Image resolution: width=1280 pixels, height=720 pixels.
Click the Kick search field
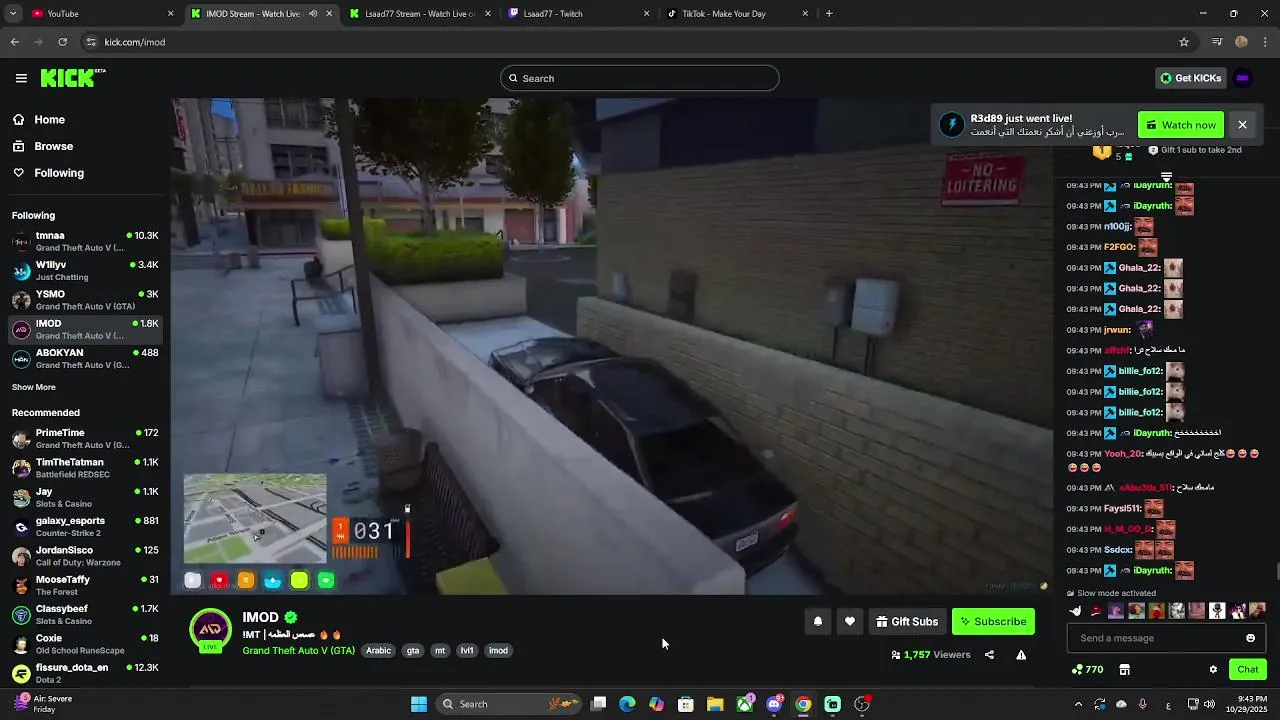tap(640, 78)
